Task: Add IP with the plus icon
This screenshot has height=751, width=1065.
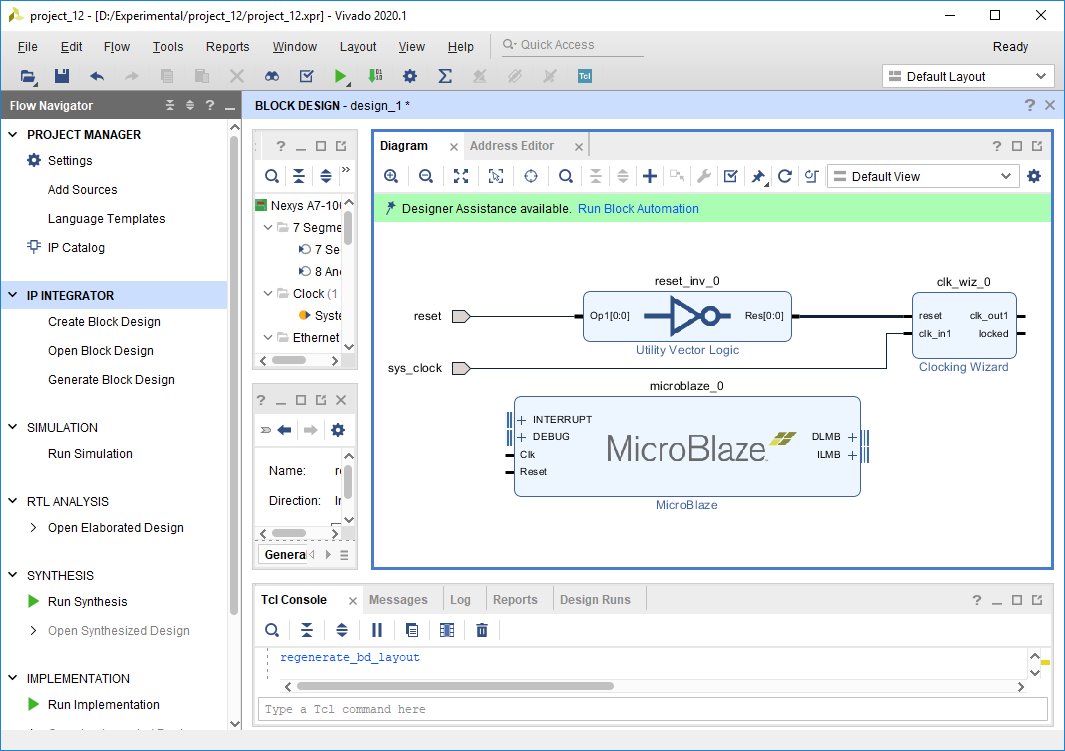Action: [650, 177]
